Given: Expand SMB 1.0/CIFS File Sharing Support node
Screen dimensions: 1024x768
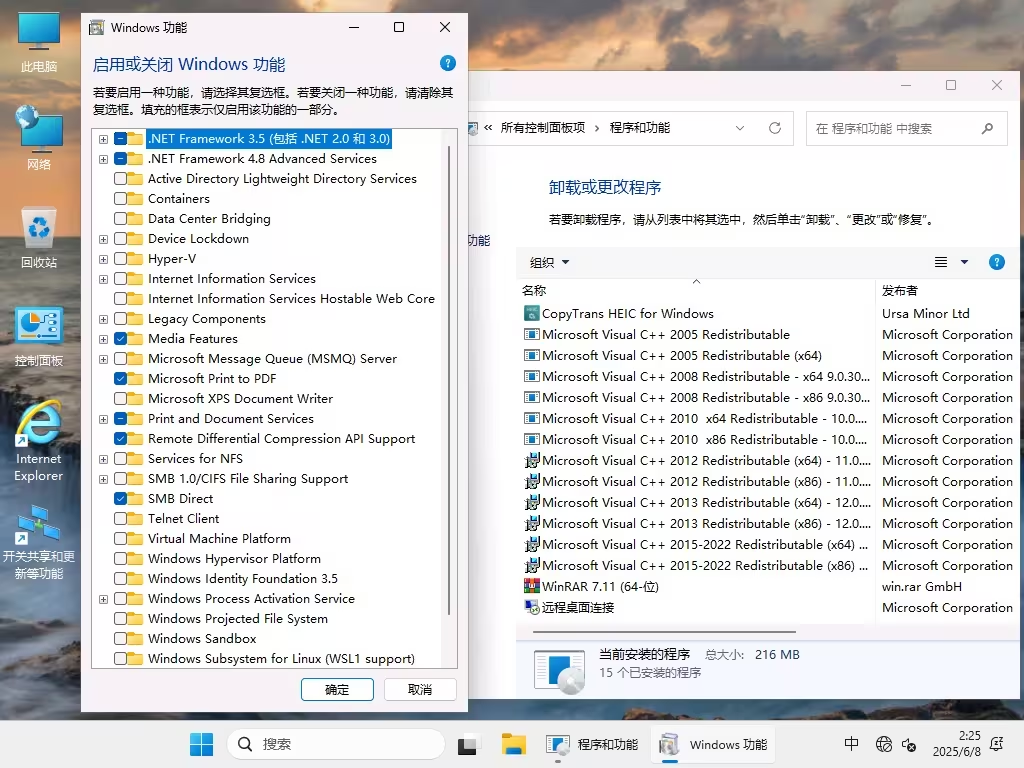Looking at the screenshot, I should coord(103,479).
